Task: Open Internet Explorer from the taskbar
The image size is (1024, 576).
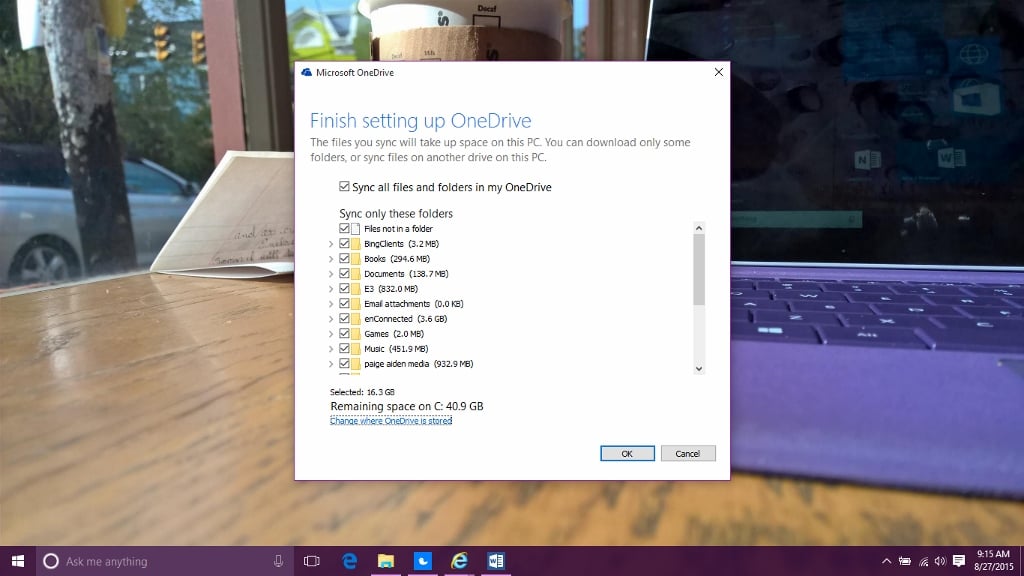Action: 459,561
